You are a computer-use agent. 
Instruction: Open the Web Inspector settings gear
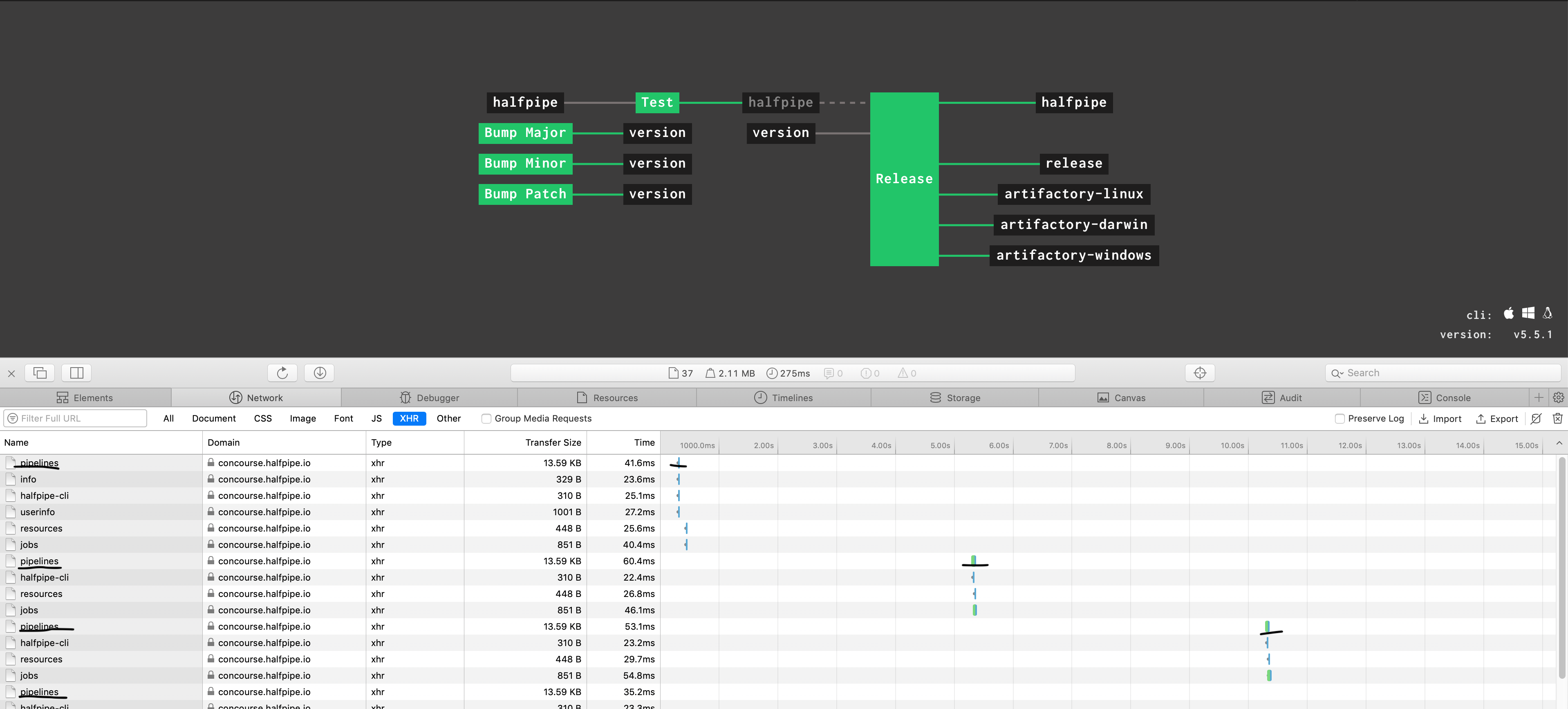tap(1558, 397)
